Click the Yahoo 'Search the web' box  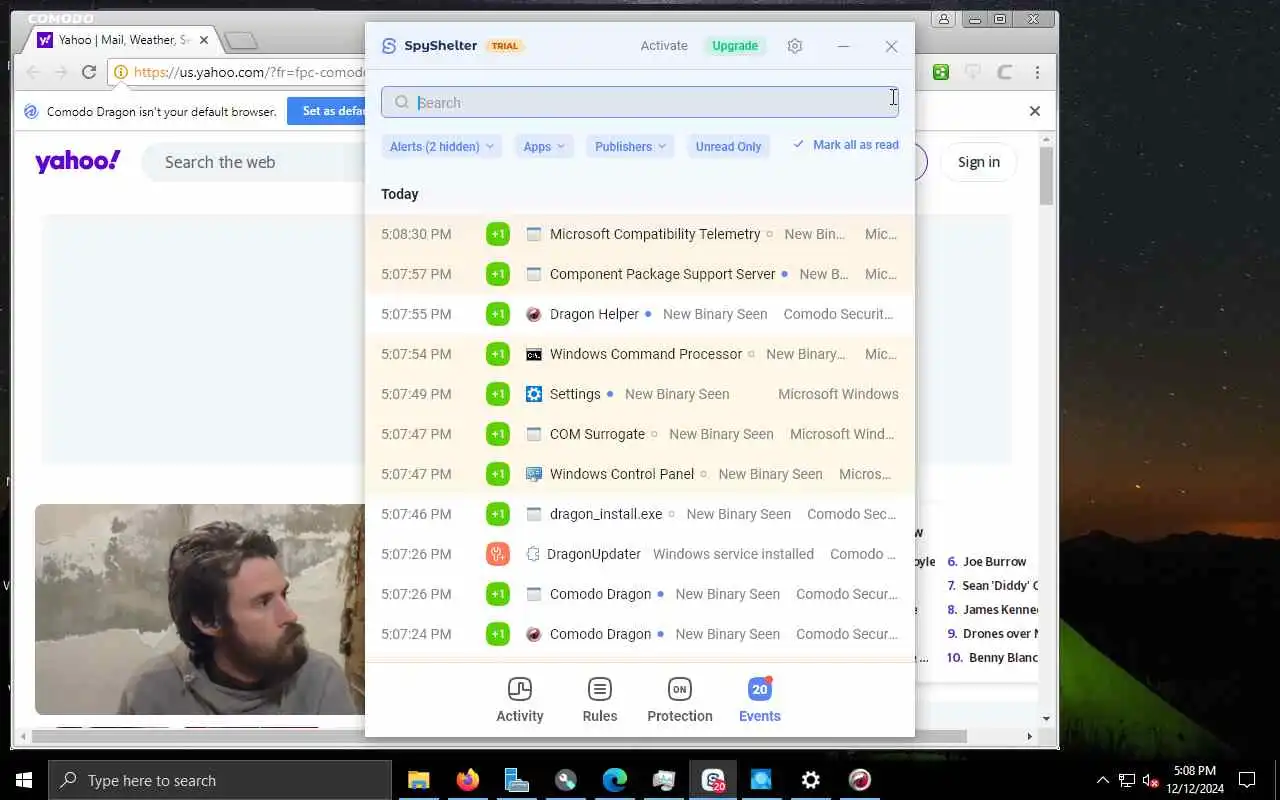(255, 162)
